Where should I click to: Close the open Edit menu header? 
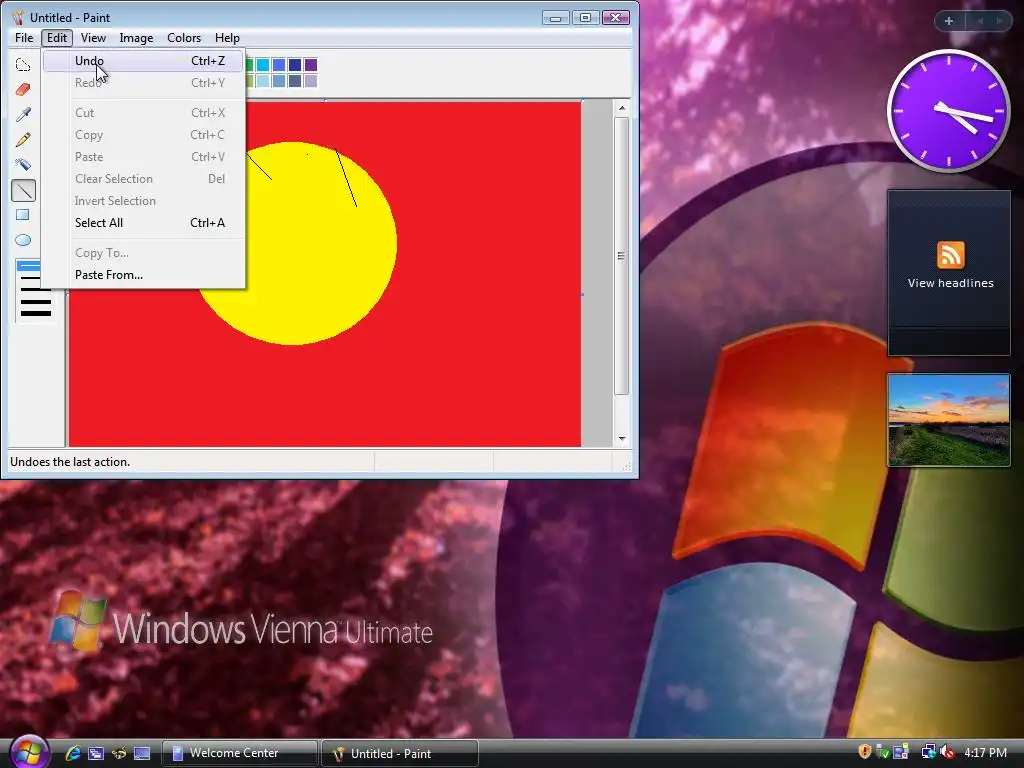(x=57, y=38)
